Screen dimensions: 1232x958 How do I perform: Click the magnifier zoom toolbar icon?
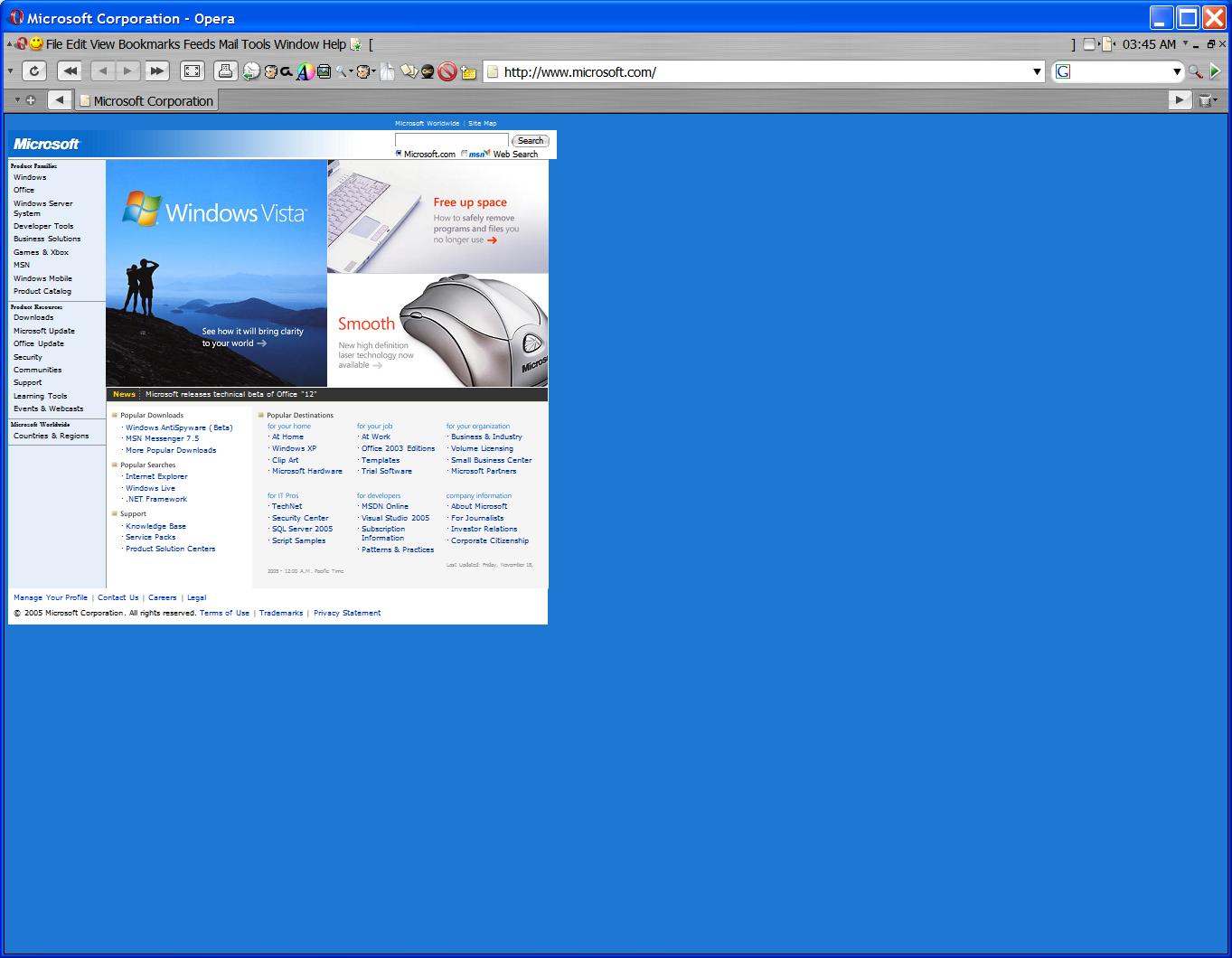pyautogui.click(x=342, y=72)
